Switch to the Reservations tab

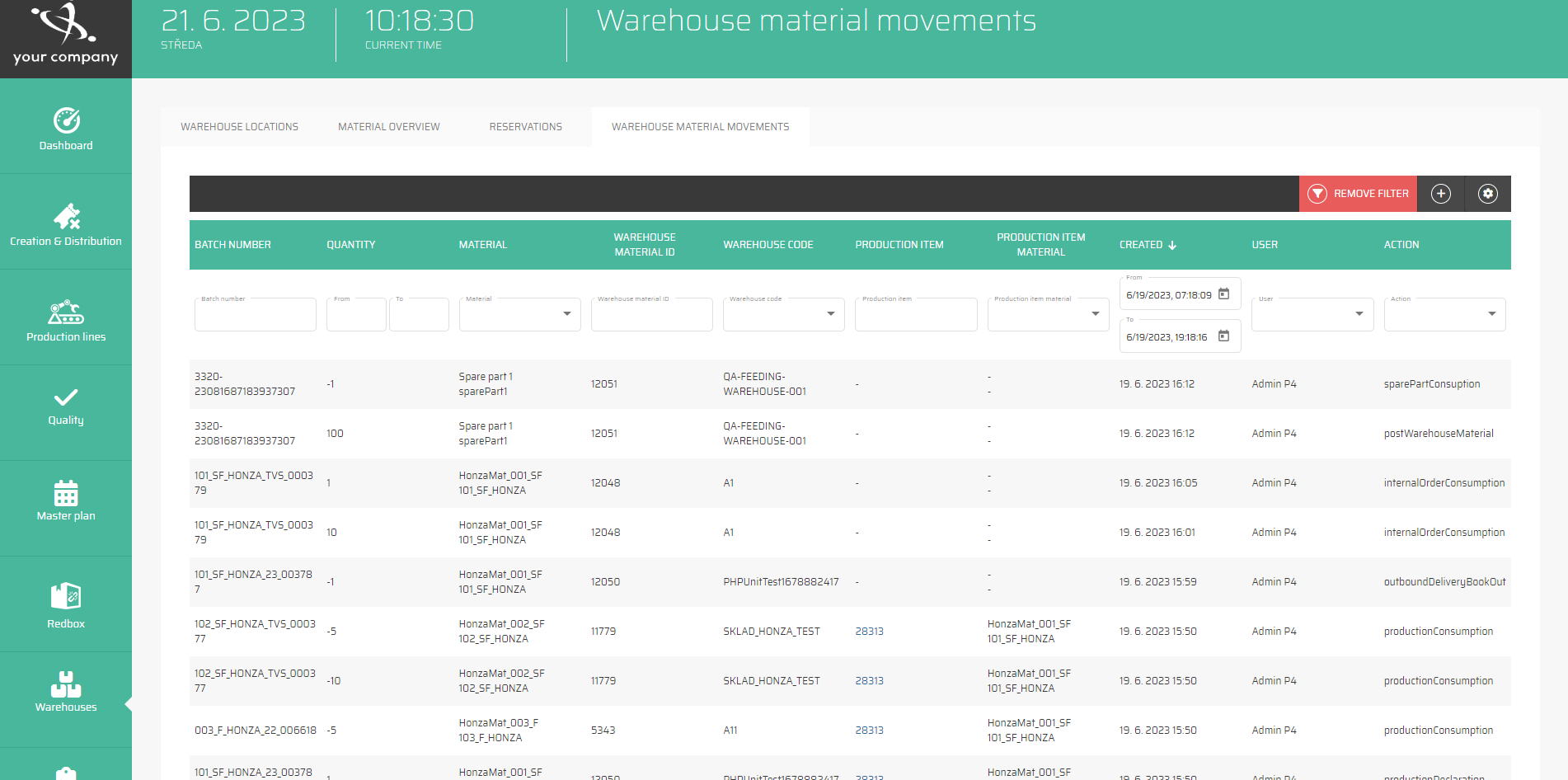click(x=525, y=126)
